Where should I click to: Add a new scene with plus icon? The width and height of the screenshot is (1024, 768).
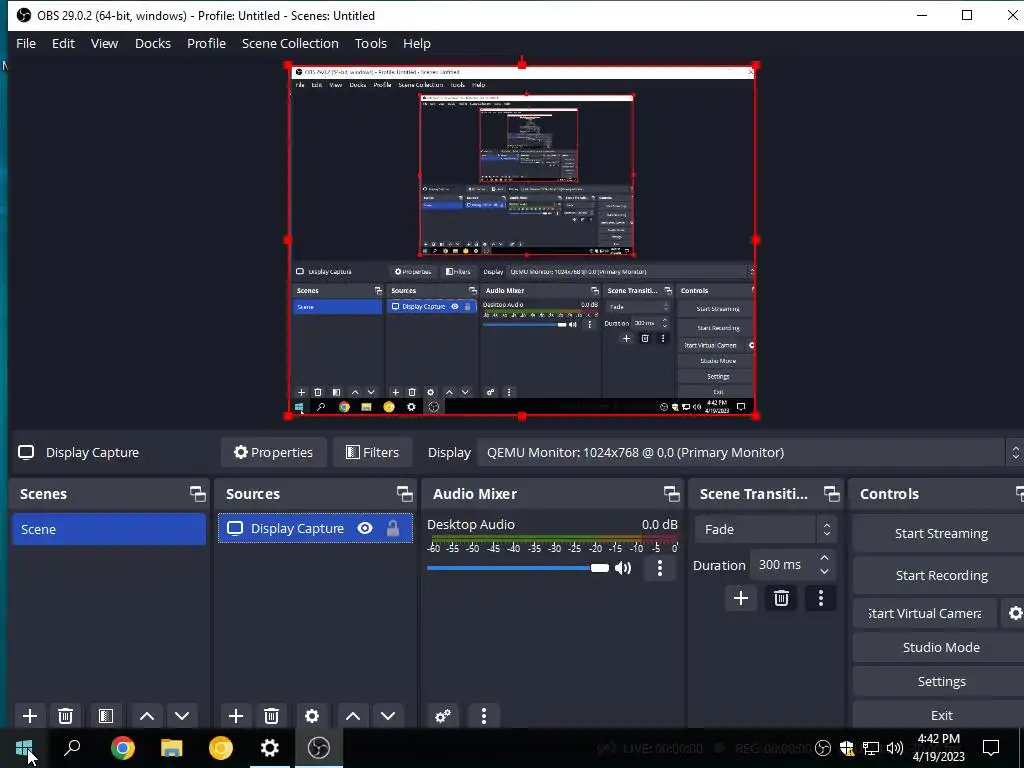click(29, 716)
